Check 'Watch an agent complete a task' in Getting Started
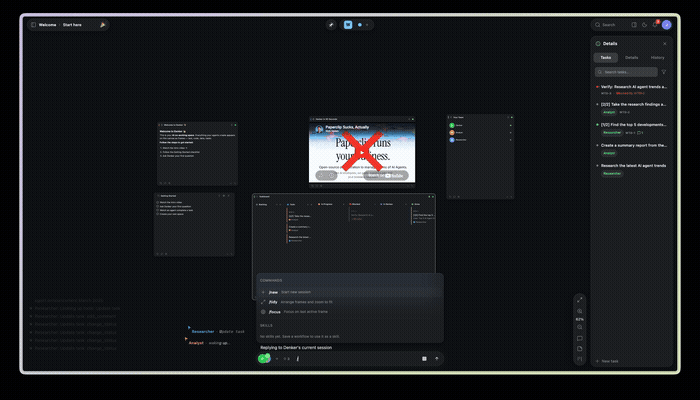Viewport: 700px width, 400px height. (x=158, y=210)
